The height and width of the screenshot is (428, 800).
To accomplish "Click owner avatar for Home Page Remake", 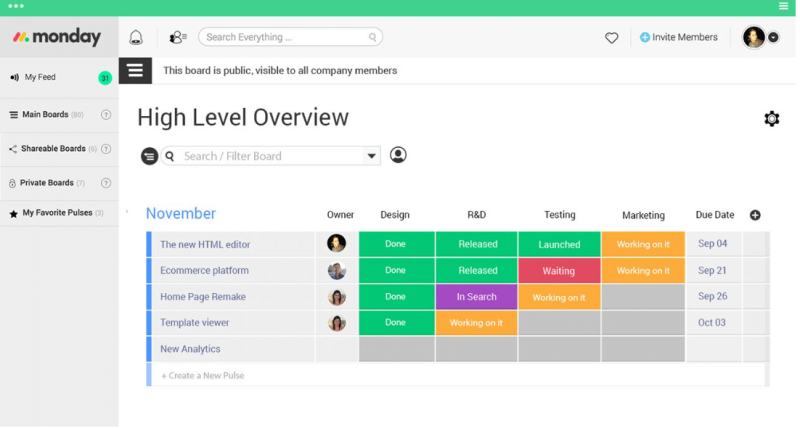I will pos(337,296).
